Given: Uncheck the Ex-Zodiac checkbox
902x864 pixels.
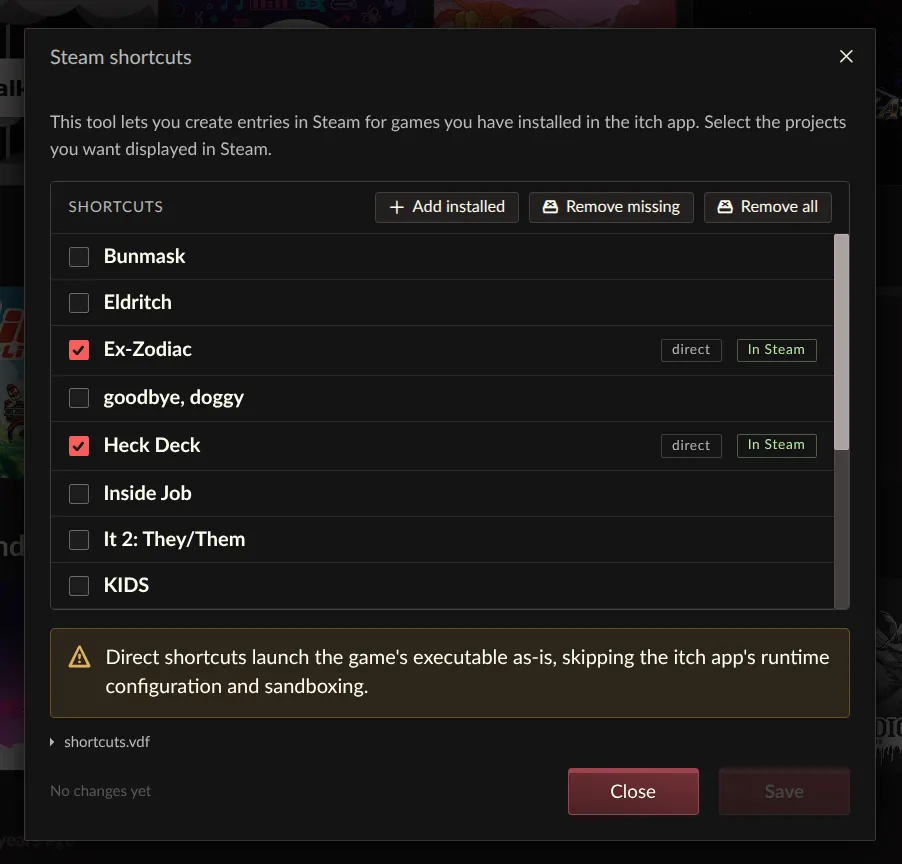Looking at the screenshot, I should (x=79, y=350).
